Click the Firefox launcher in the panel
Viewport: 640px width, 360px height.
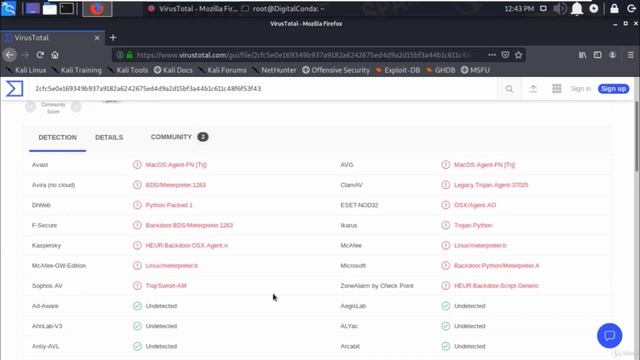(x=97, y=9)
